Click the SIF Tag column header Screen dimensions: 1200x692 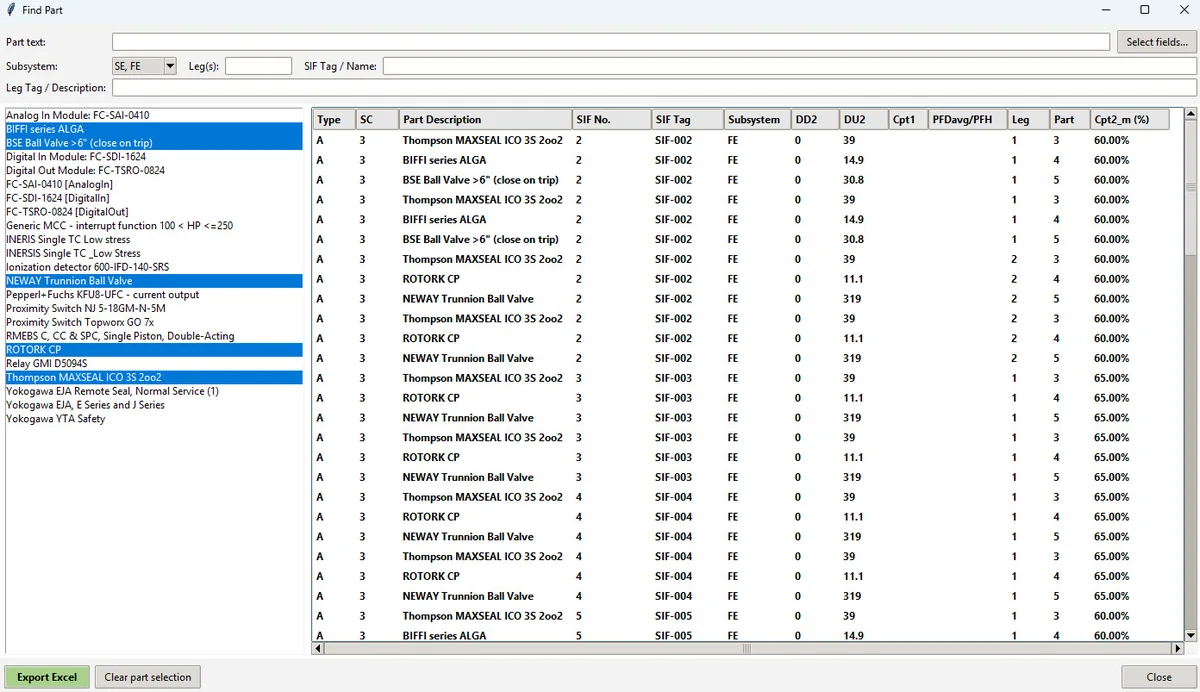(x=687, y=119)
